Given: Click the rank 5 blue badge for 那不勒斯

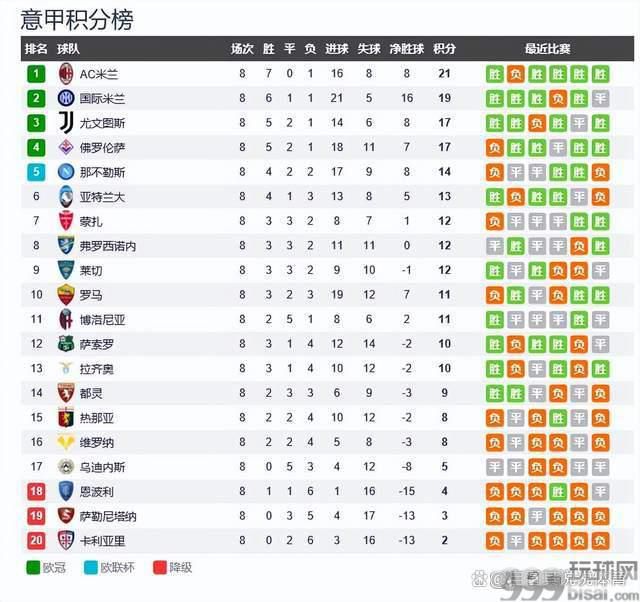Looking at the screenshot, I should (36, 172).
